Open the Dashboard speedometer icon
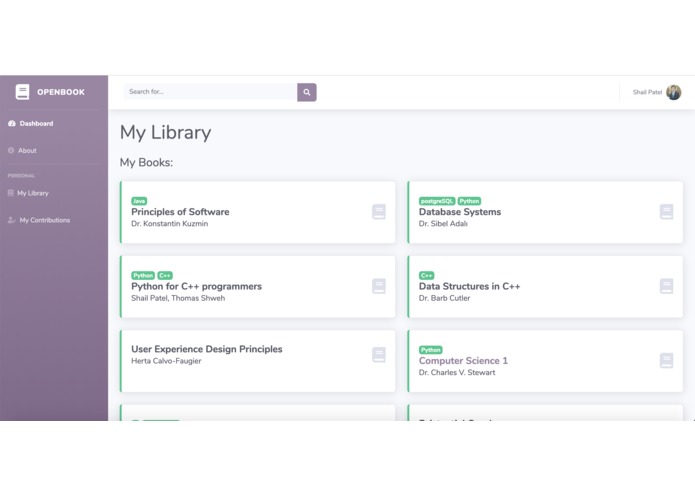Image resolution: width=695 pixels, height=494 pixels. tap(12, 124)
